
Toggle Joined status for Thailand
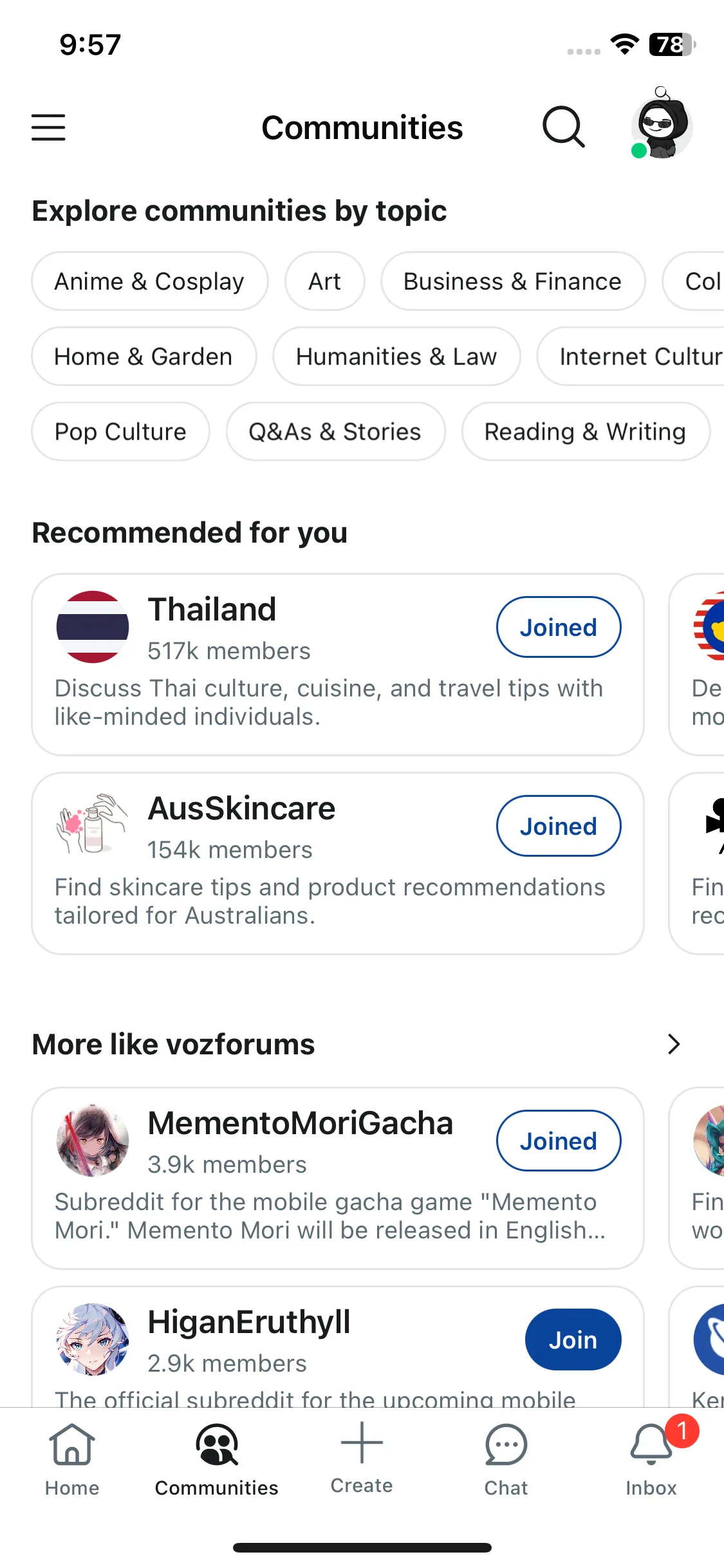(559, 627)
